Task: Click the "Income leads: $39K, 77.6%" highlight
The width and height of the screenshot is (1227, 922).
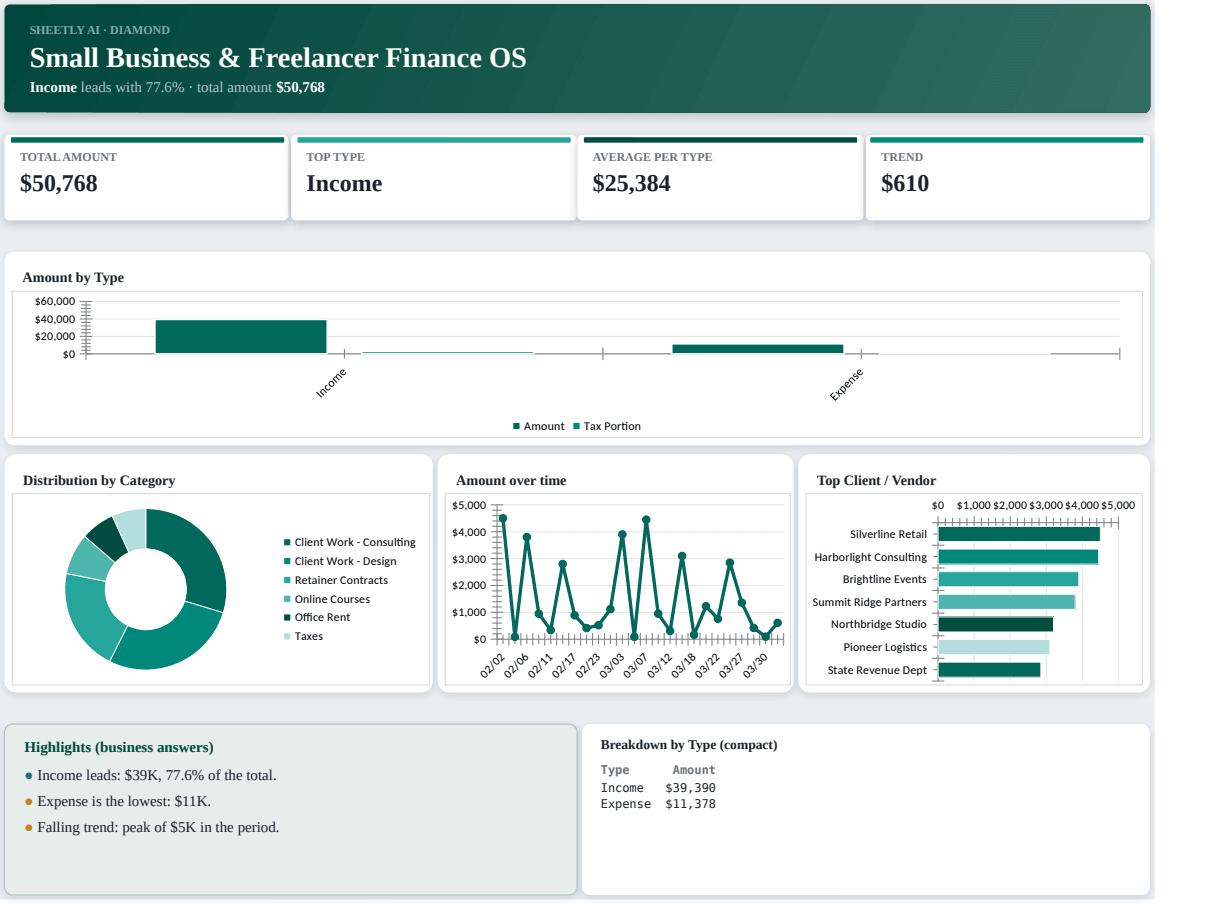Action: pyautogui.click(x=156, y=775)
